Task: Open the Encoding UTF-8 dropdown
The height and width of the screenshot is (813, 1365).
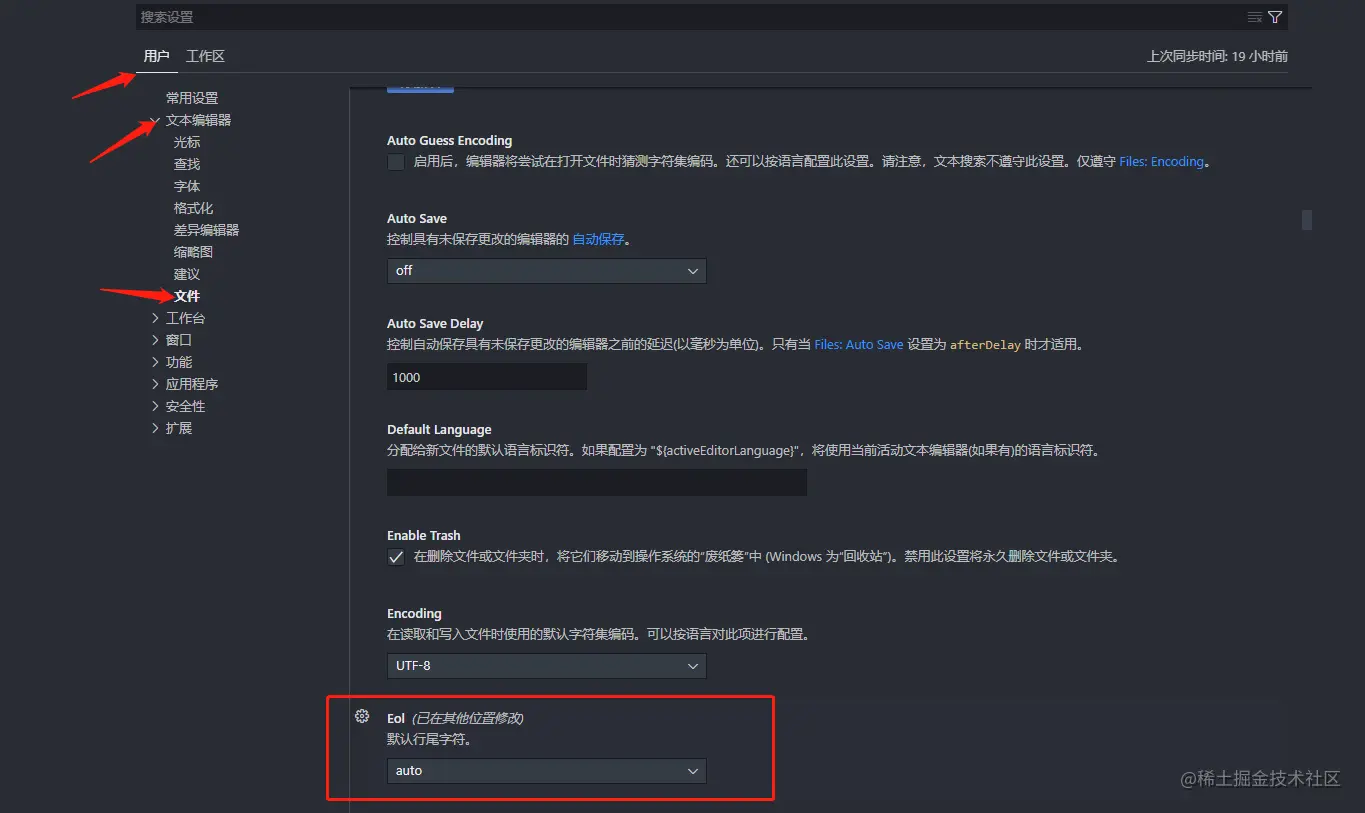Action: click(546, 666)
